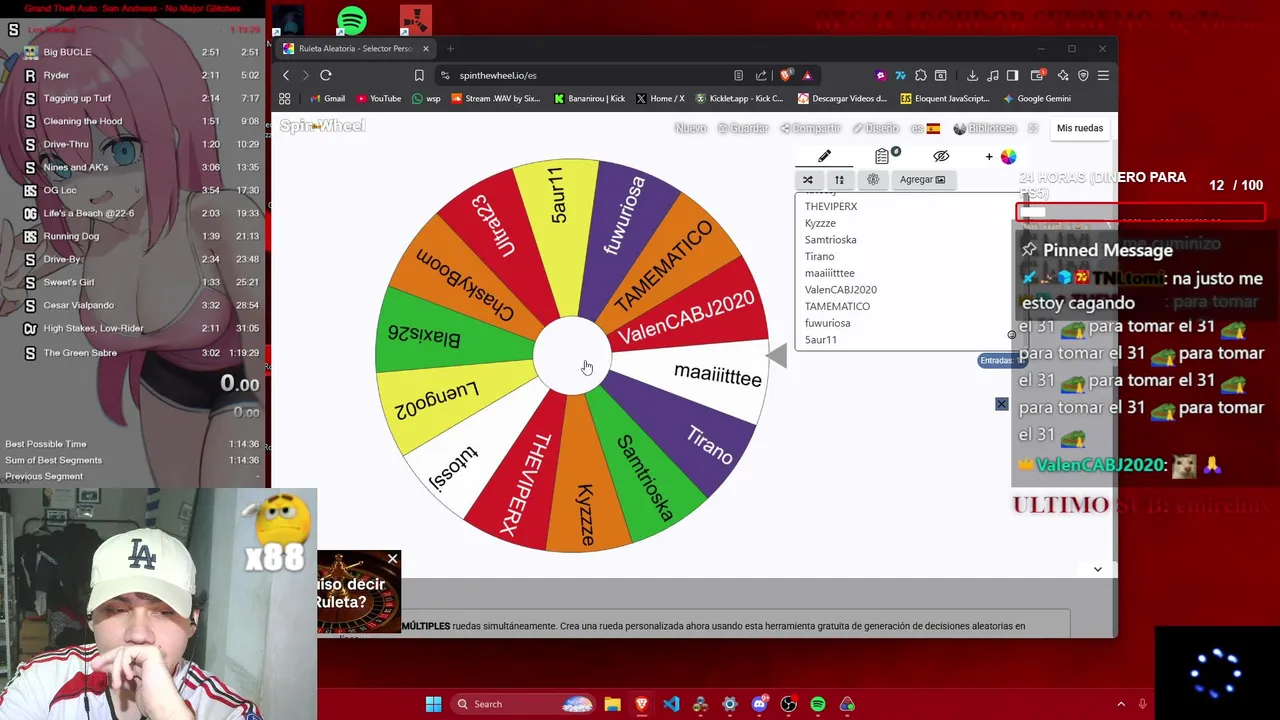Open the Biblioteca menu
The height and width of the screenshot is (720, 1280).
985,128
